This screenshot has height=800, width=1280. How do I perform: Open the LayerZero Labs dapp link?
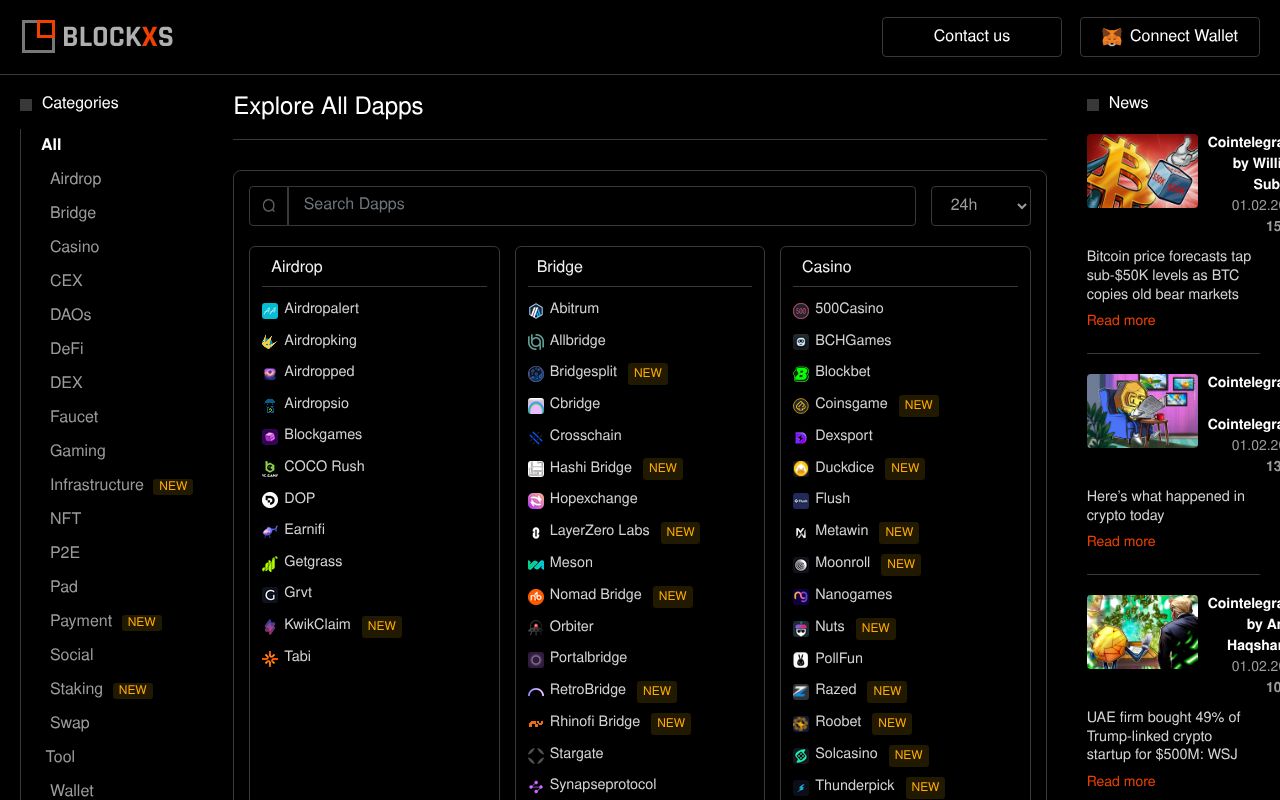tap(599, 531)
